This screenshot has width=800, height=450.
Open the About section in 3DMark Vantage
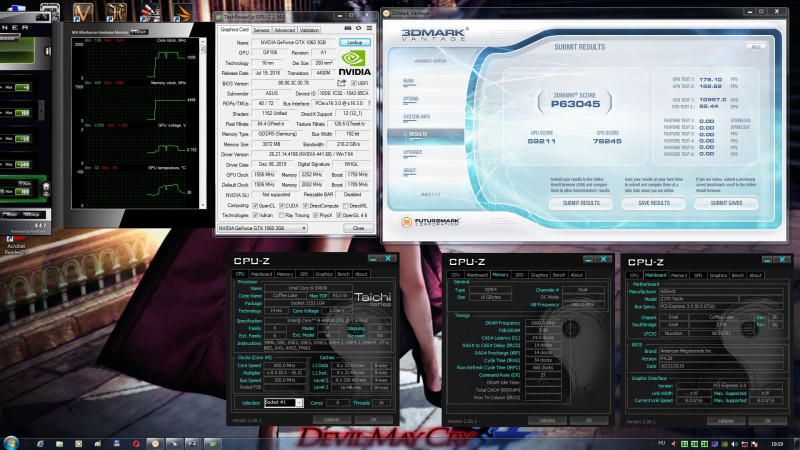pyautogui.click(x=410, y=170)
